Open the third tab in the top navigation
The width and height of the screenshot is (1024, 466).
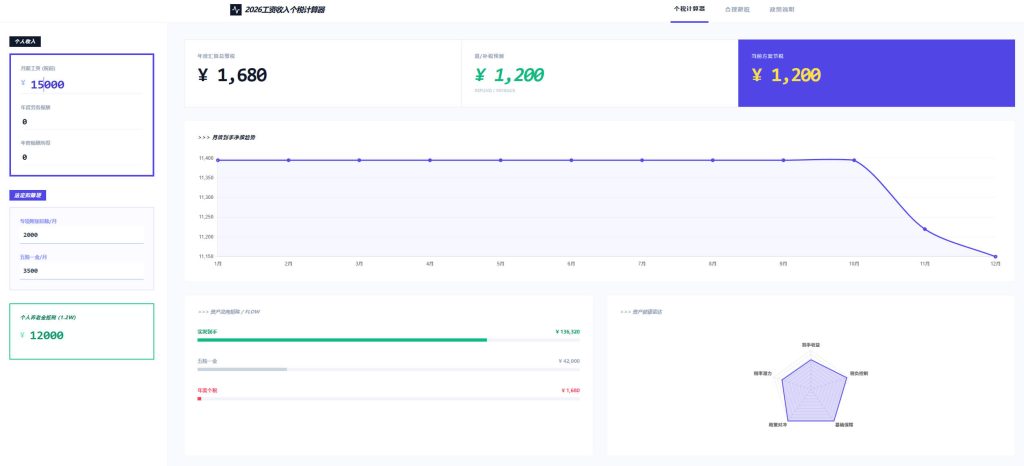point(782,9)
